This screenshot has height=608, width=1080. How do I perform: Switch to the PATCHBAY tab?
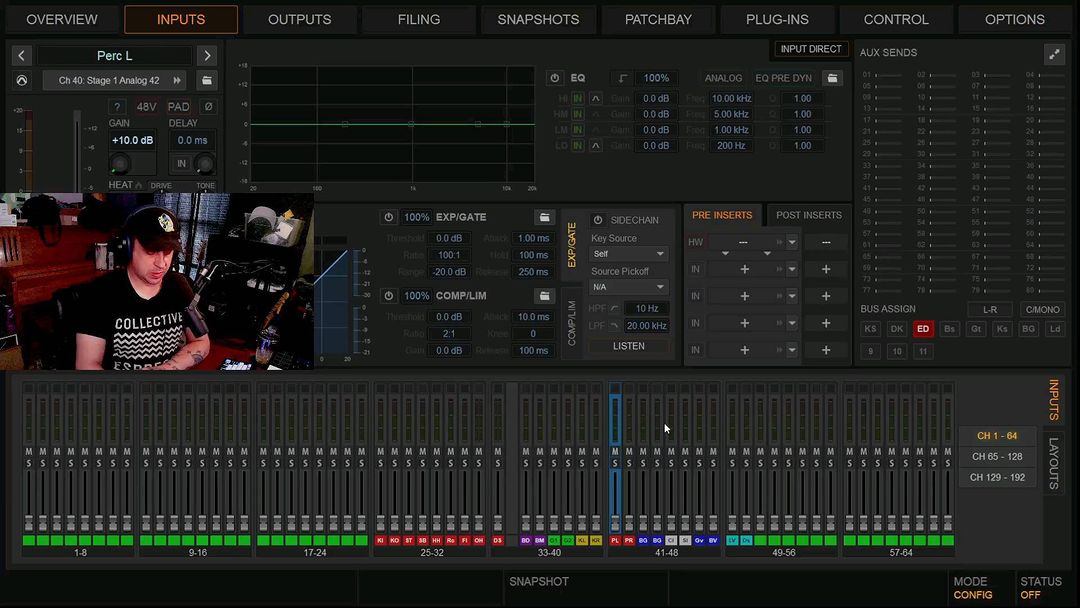[x=657, y=19]
